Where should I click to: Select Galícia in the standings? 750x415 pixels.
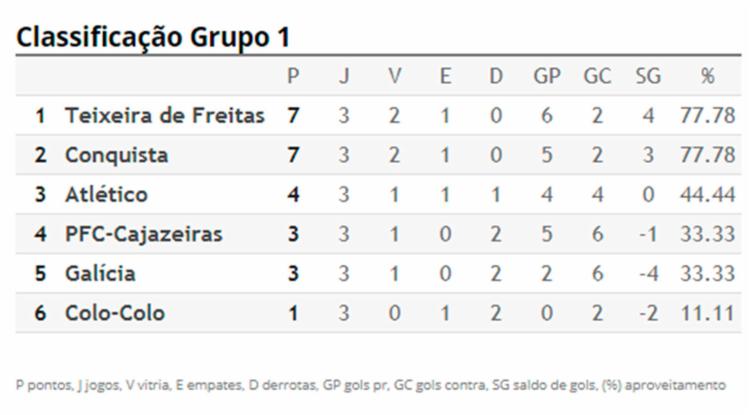pos(100,273)
